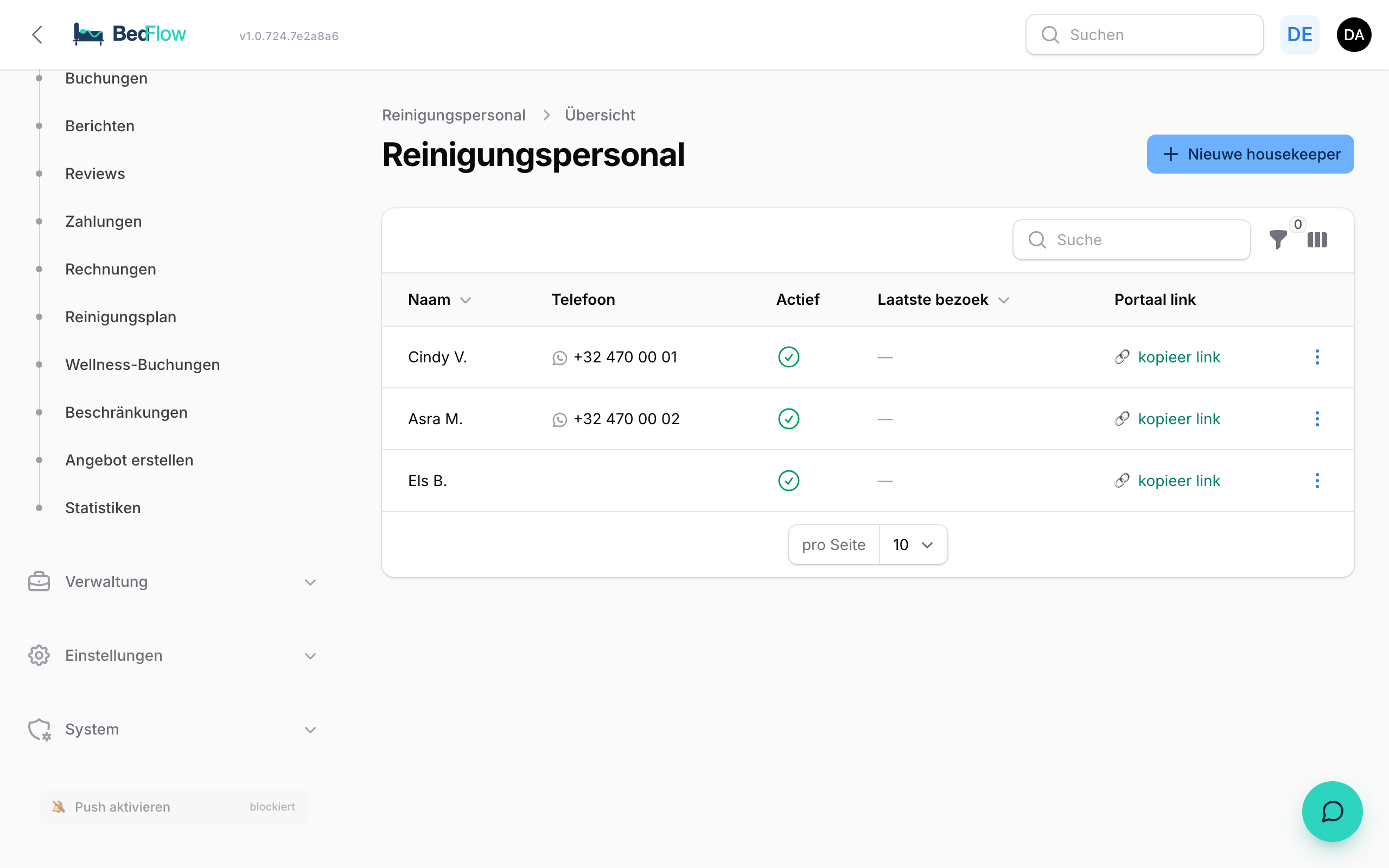Open the chat support bubble
Viewport: 1389px width, 868px height.
[1331, 811]
